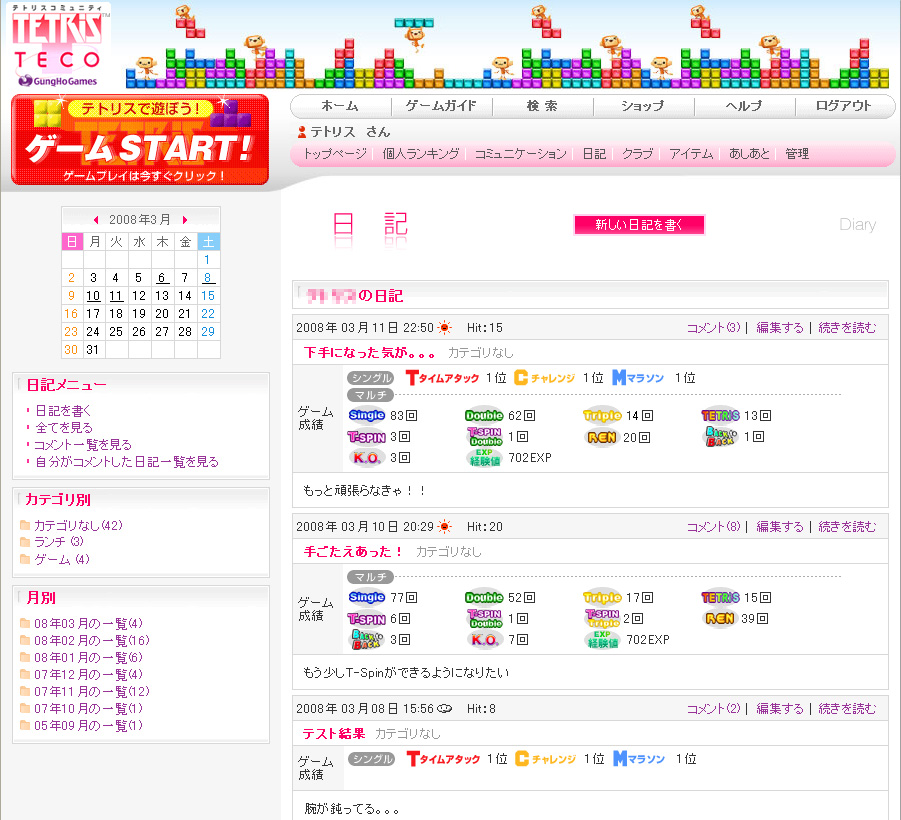The image size is (901, 820).
Task: Open 検索 menu item
Action: click(x=542, y=106)
